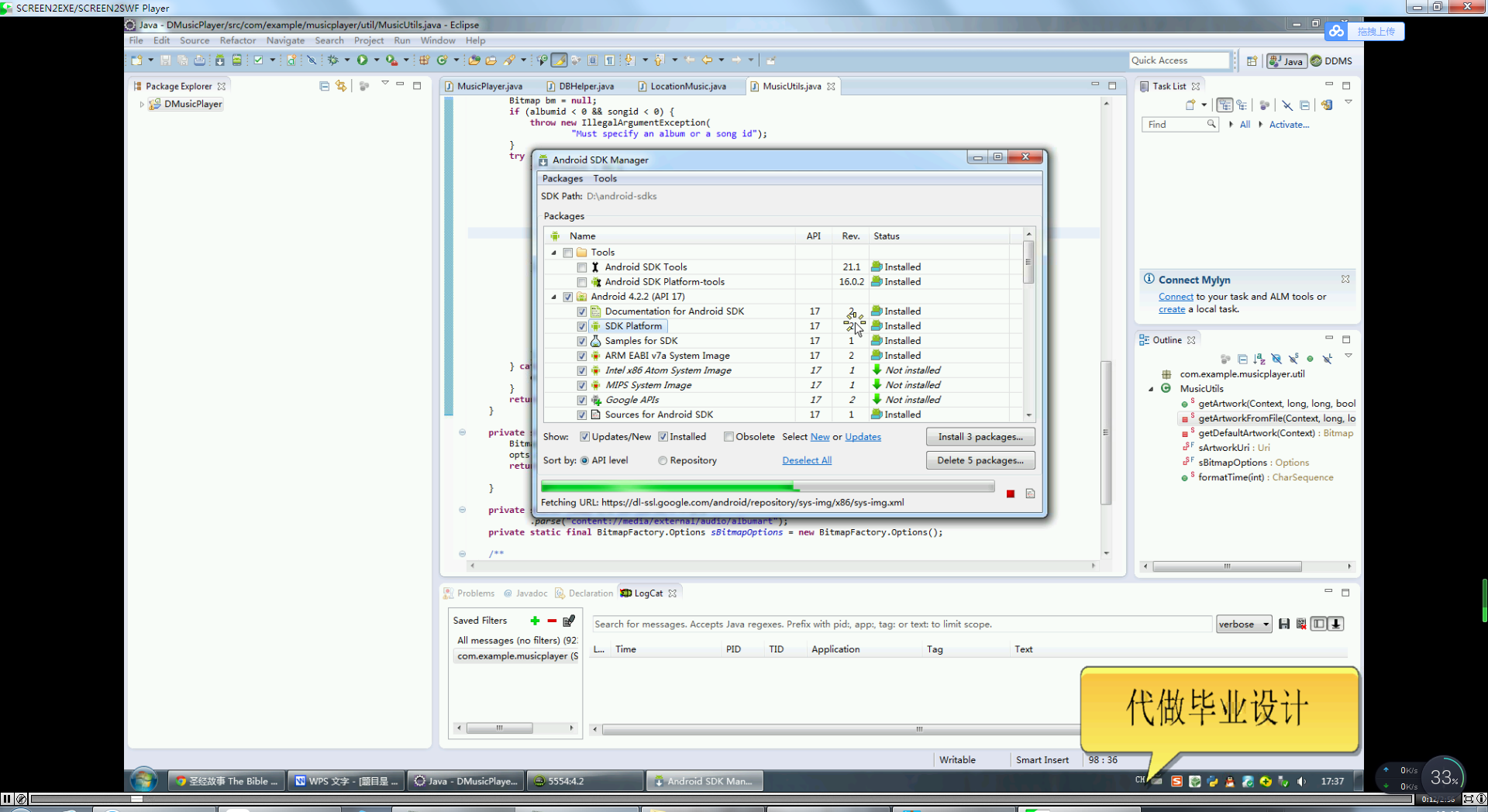Uncheck Intel x86 Atom System Image
Image resolution: width=1488 pixels, height=812 pixels.
(582, 370)
